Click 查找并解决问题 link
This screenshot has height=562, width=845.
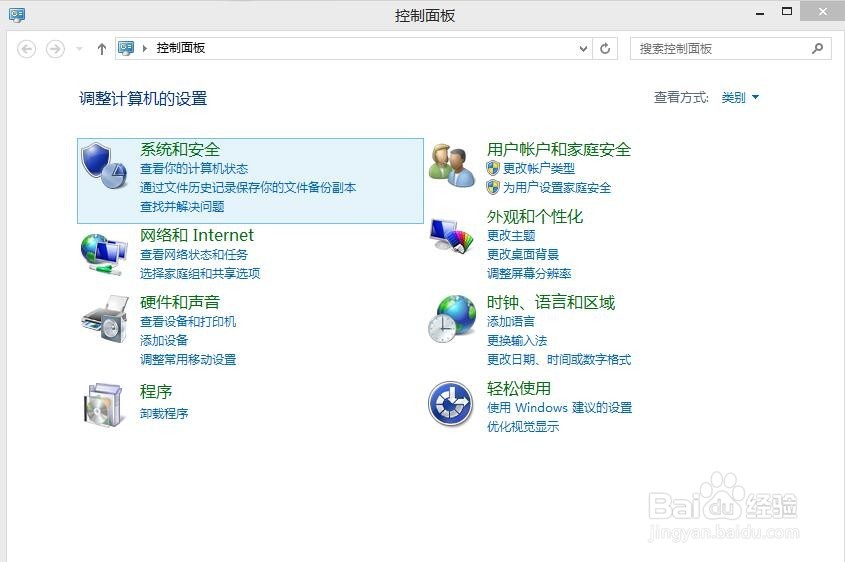(x=182, y=206)
